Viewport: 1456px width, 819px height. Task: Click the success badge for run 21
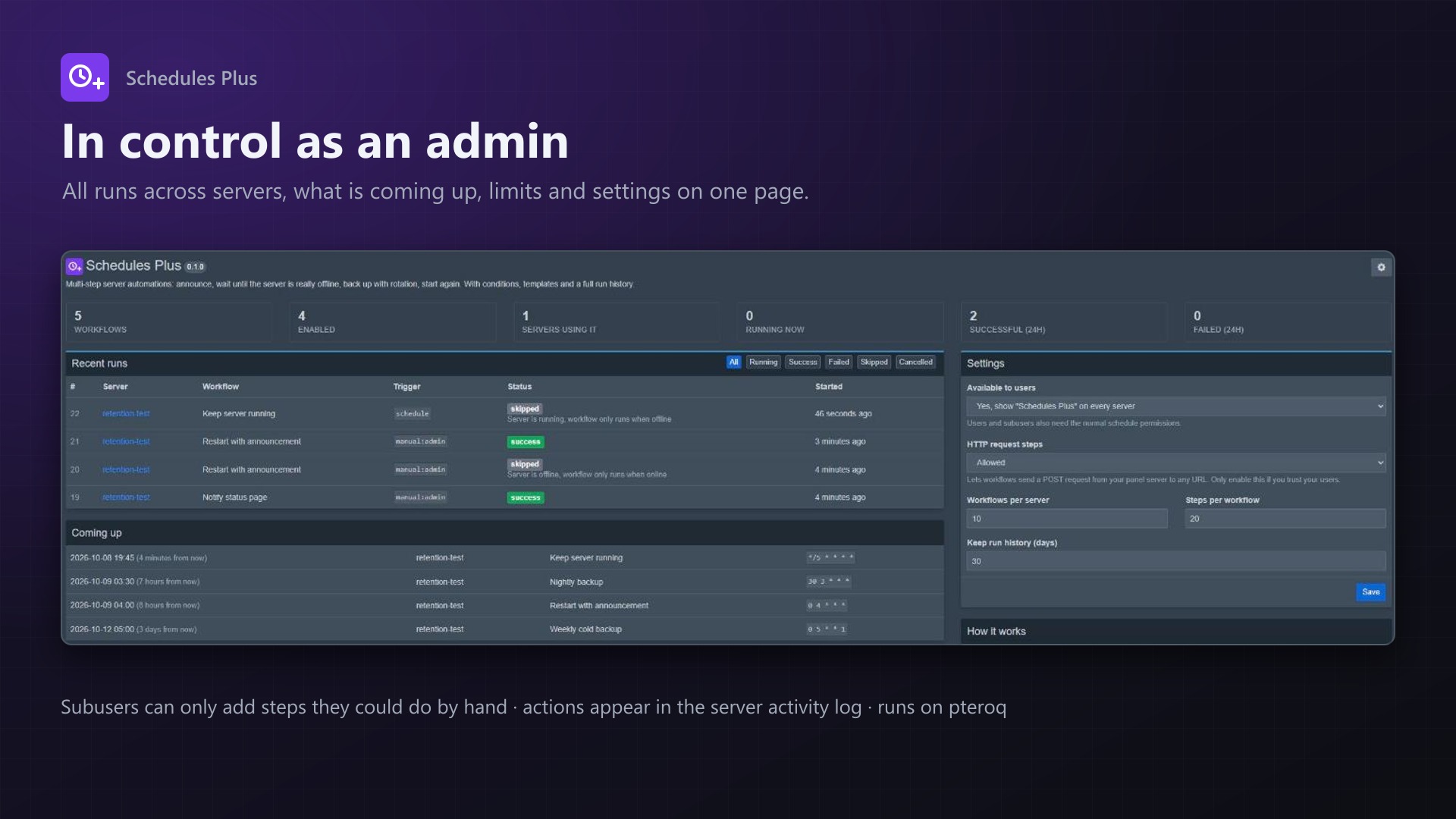(526, 442)
